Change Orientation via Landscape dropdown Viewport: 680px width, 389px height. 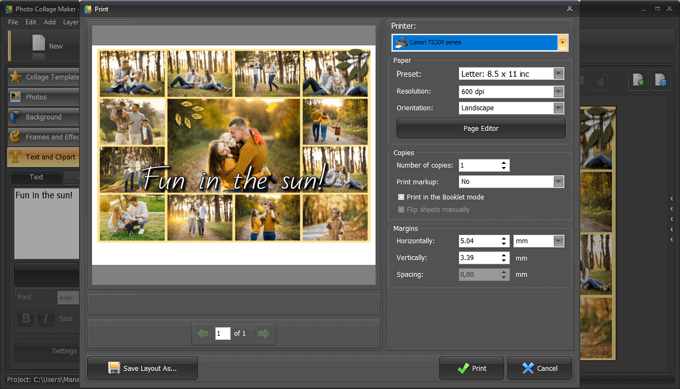559,108
